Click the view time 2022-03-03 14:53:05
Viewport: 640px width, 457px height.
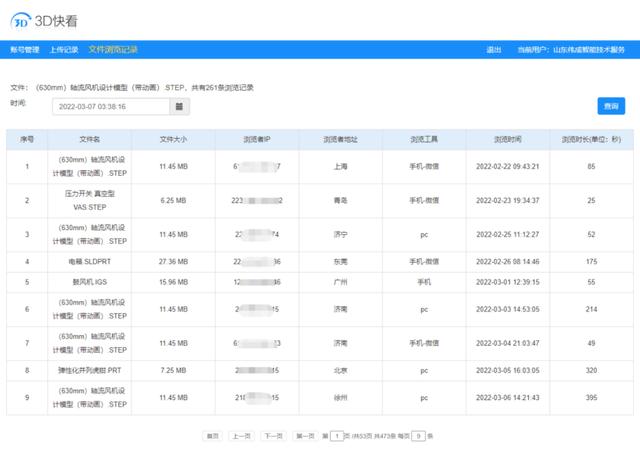[508, 309]
